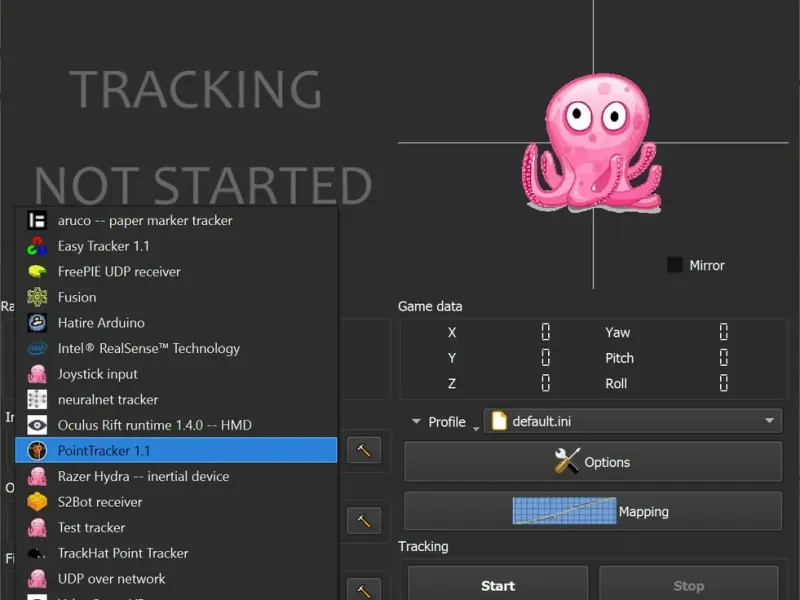Viewport: 800px width, 600px height.
Task: Click the Pitch label in Game data
Action: tap(619, 358)
